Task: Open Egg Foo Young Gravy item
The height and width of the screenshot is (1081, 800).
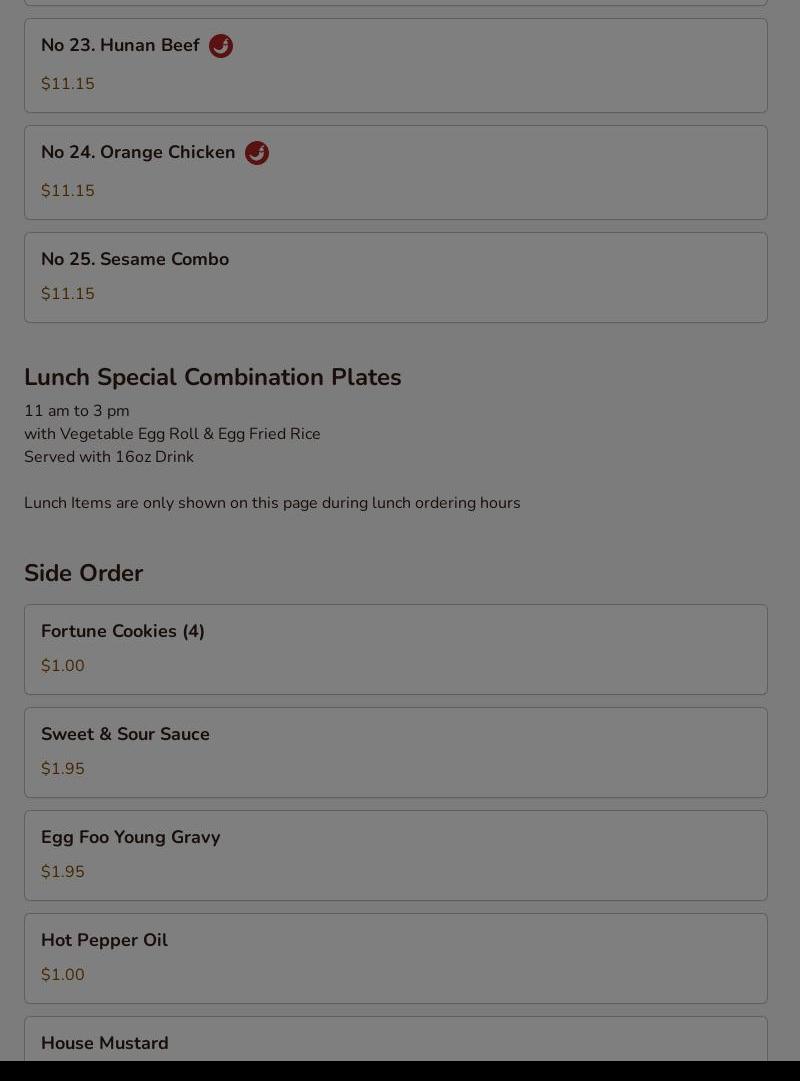Action: point(396,856)
